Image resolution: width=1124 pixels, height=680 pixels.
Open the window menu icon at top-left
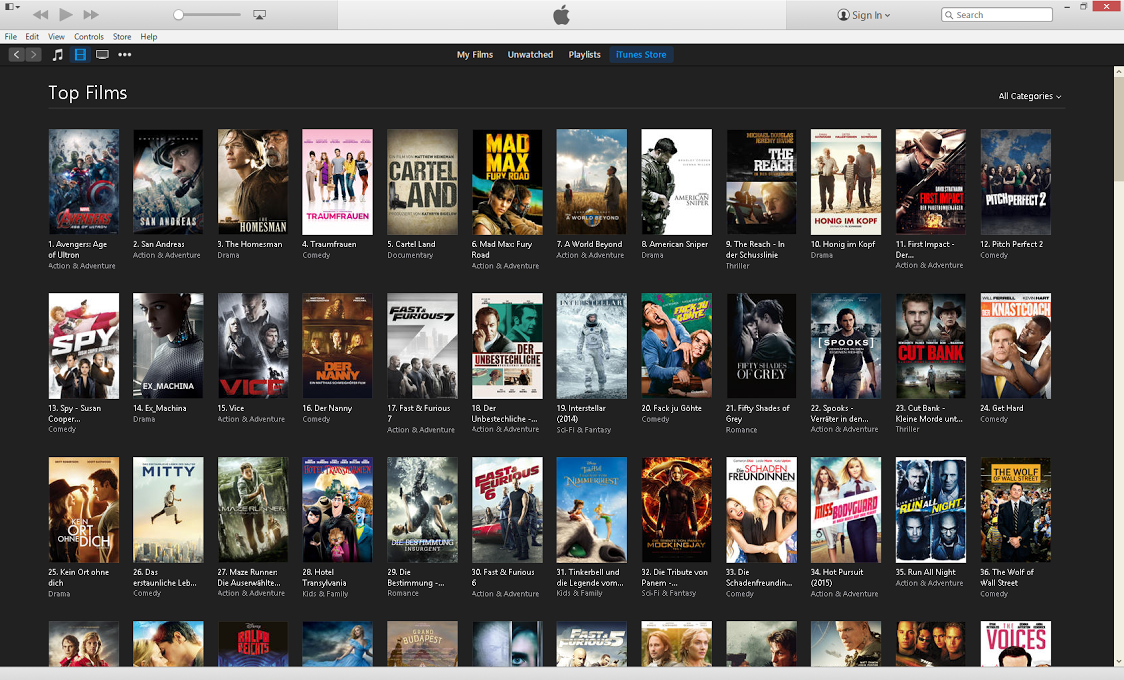[x=12, y=6]
